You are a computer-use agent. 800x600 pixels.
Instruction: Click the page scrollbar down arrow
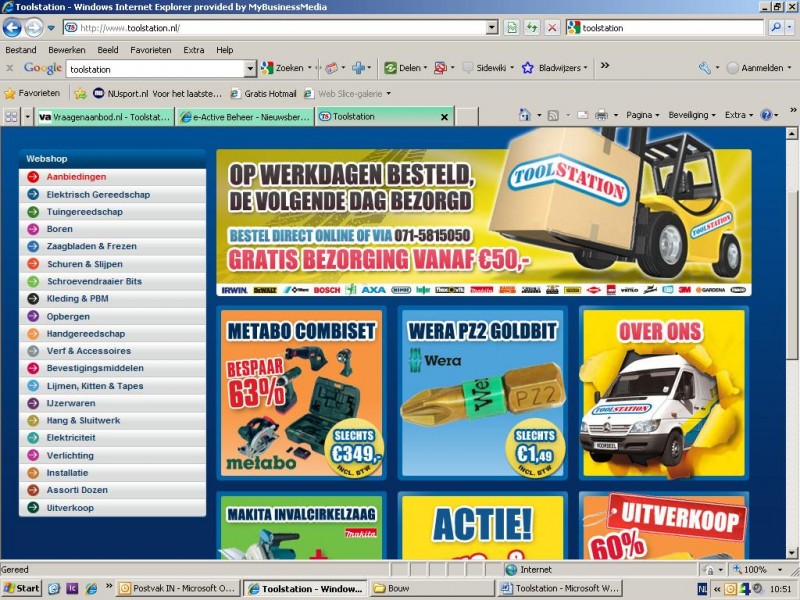click(x=792, y=553)
